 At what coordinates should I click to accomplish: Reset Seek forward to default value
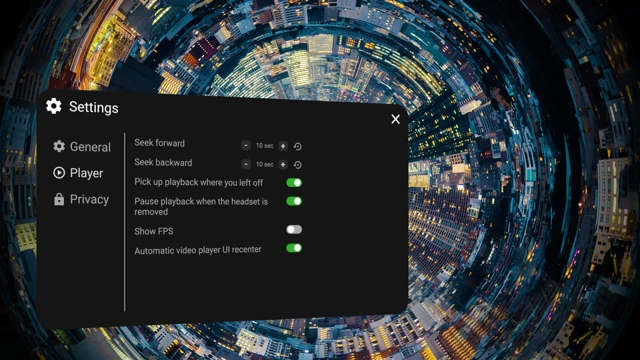coord(298,146)
